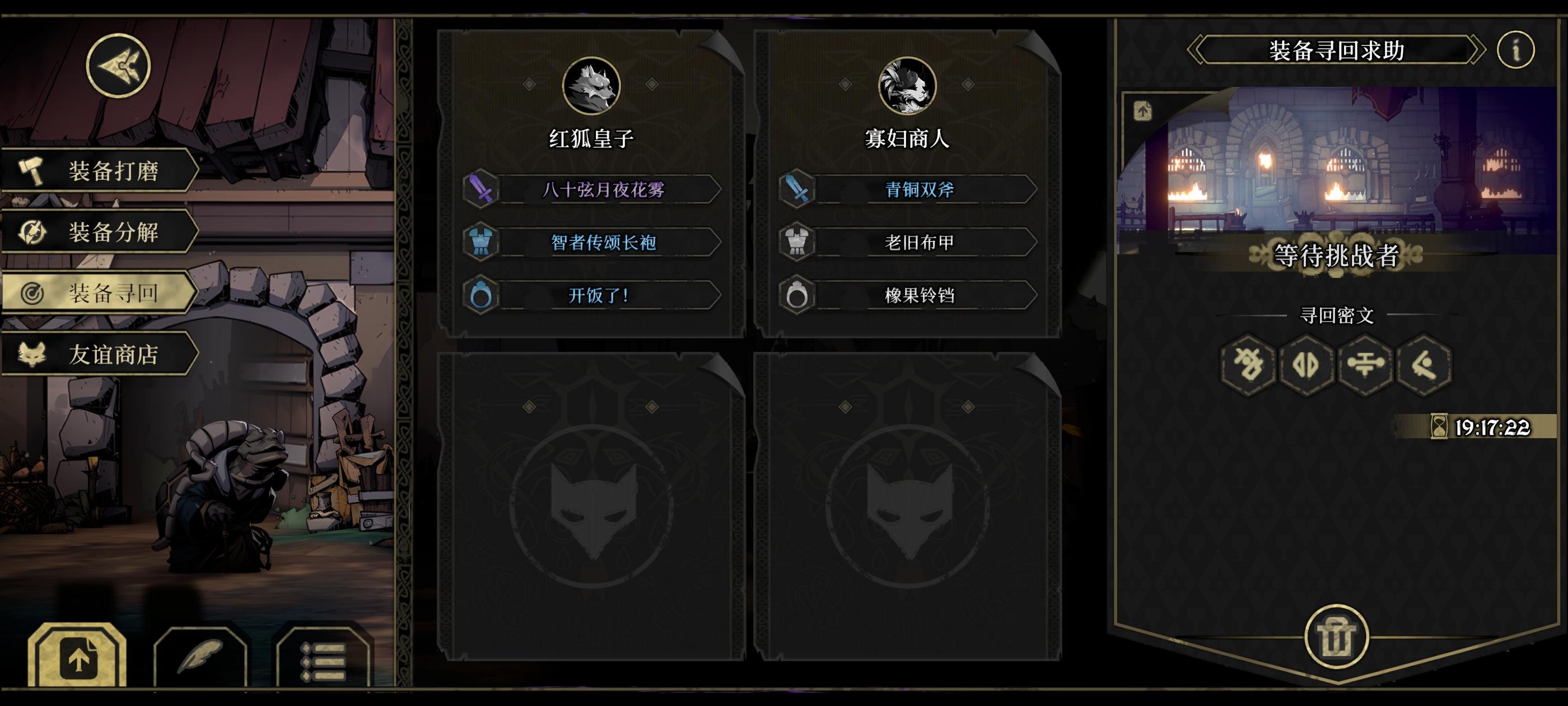The height and width of the screenshot is (706, 1568).
Task: Switch to 装备打磨 menu
Action: tap(100, 170)
